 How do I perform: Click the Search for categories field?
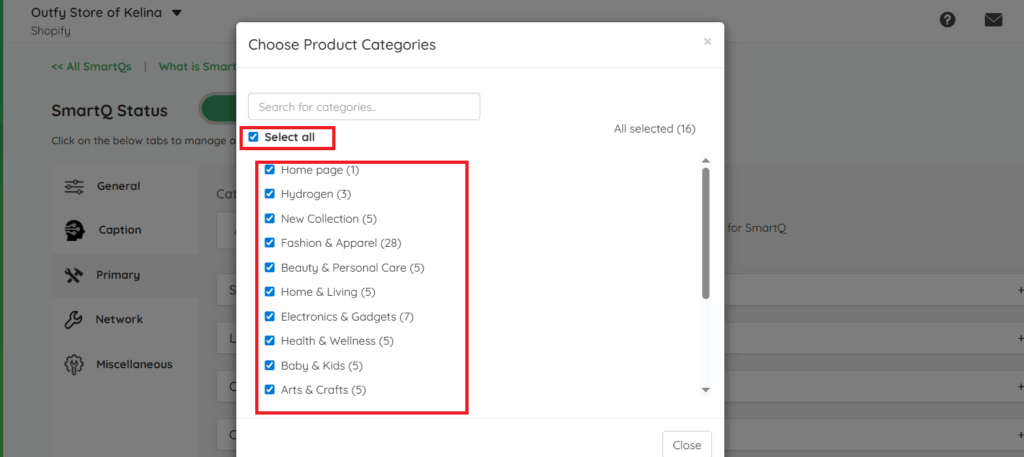click(x=364, y=107)
